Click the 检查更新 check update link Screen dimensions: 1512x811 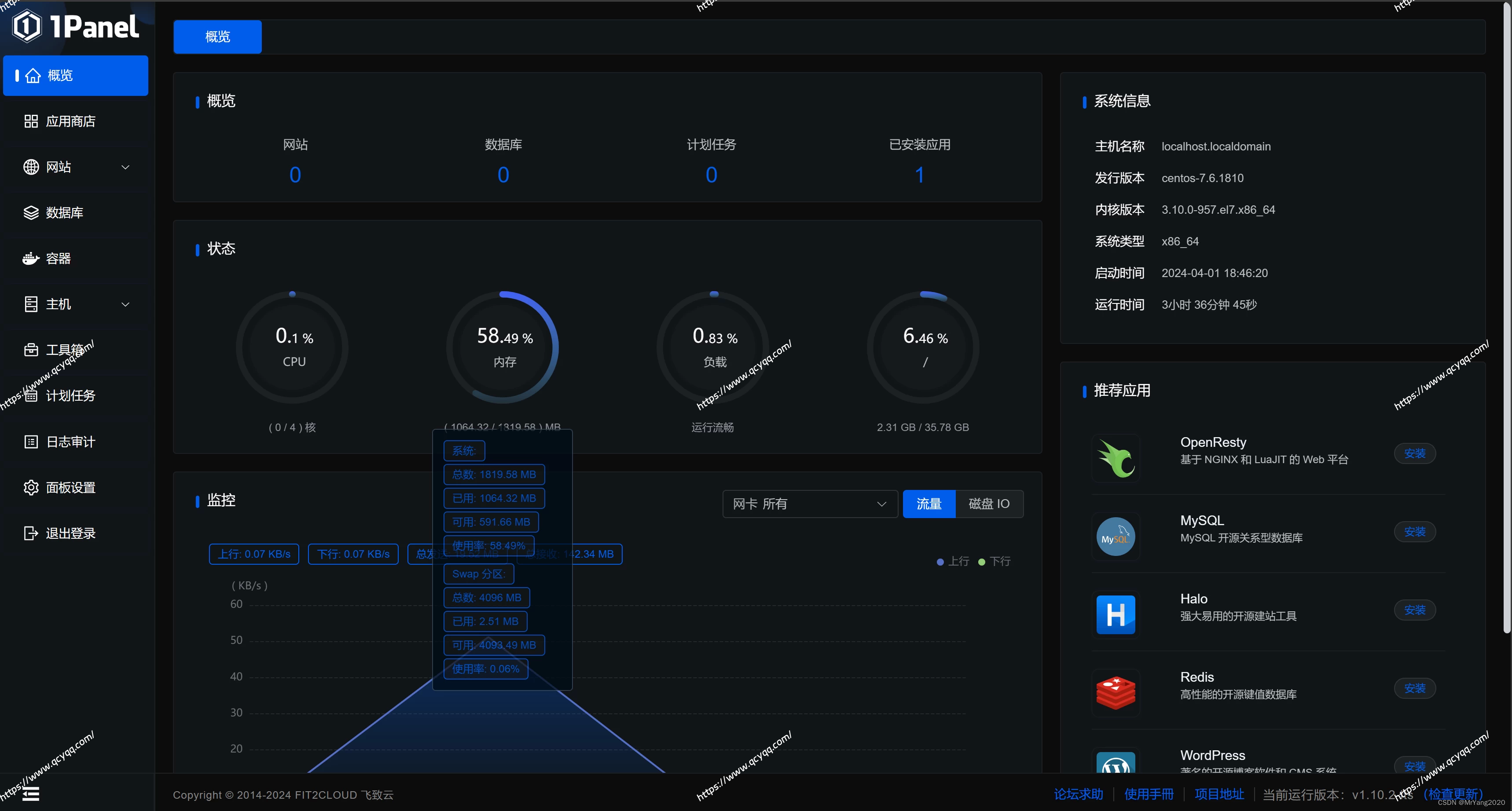coord(1453,794)
